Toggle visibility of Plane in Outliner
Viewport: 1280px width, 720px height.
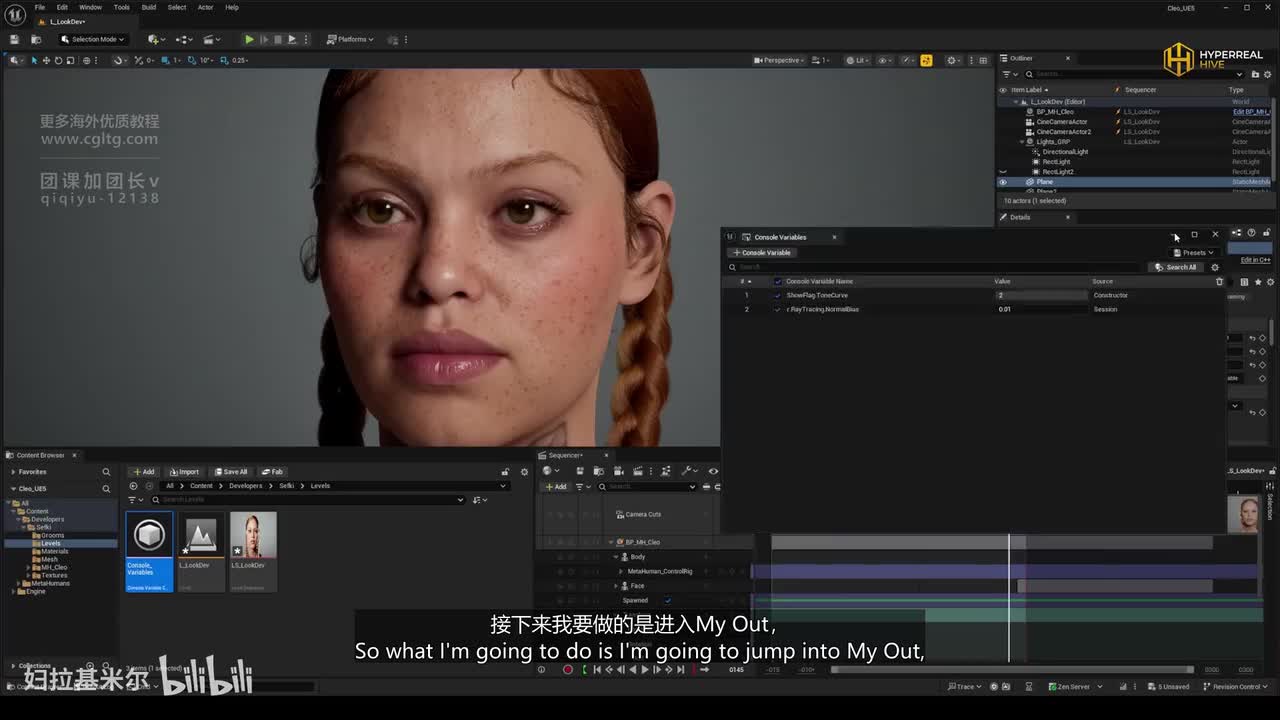(x=1003, y=182)
